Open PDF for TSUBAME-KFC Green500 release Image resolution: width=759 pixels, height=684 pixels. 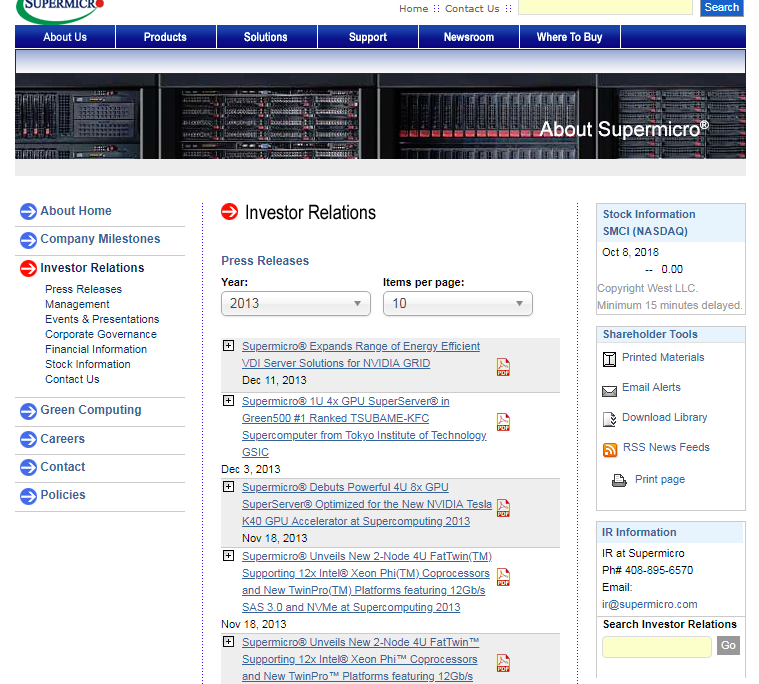click(x=503, y=422)
